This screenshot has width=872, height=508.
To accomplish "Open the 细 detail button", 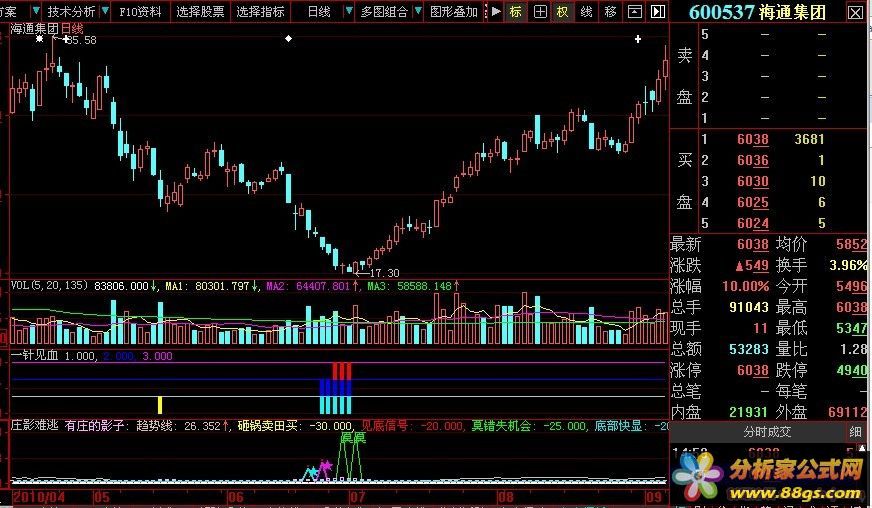I will 855,432.
